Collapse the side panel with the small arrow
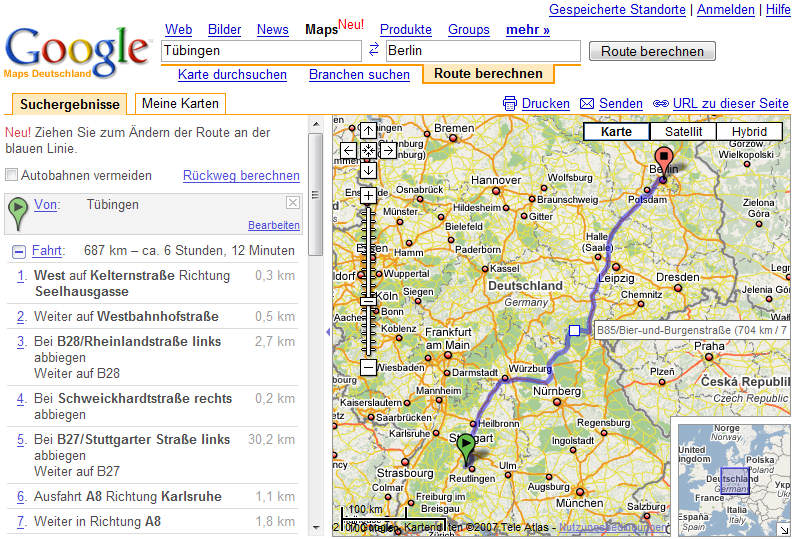Viewport: 794px width, 539px height. pyautogui.click(x=328, y=332)
